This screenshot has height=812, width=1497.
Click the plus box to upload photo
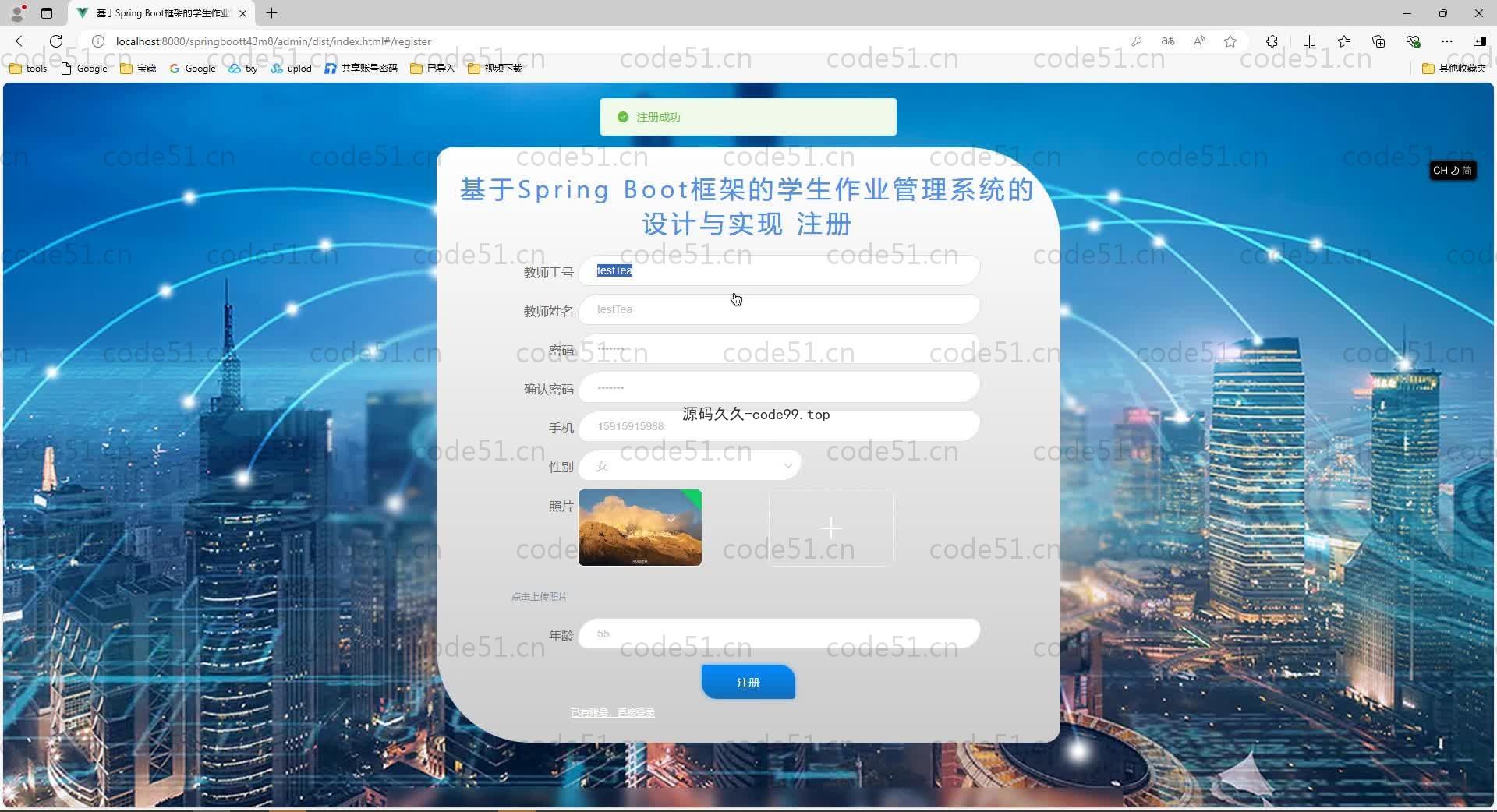click(x=831, y=528)
